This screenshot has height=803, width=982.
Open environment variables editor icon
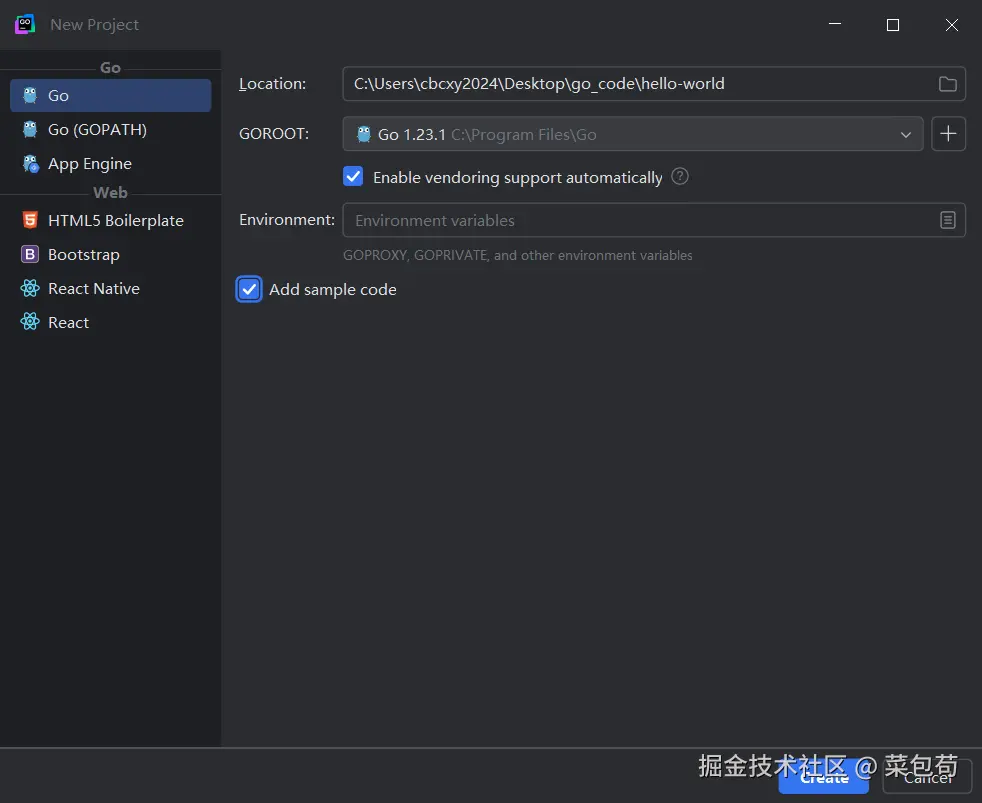point(948,220)
